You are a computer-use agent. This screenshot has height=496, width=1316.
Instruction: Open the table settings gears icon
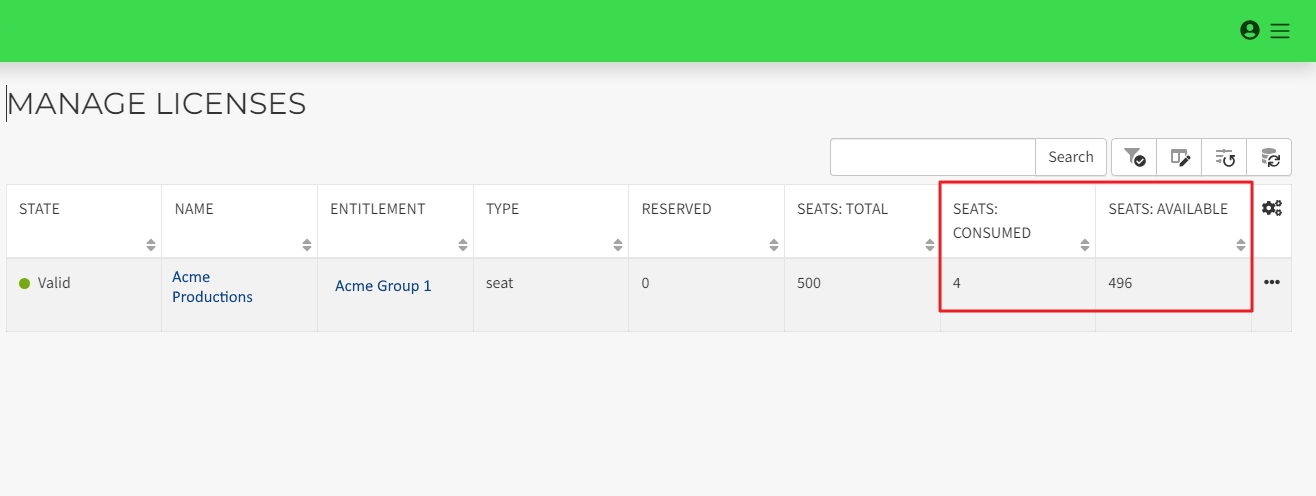1272,209
